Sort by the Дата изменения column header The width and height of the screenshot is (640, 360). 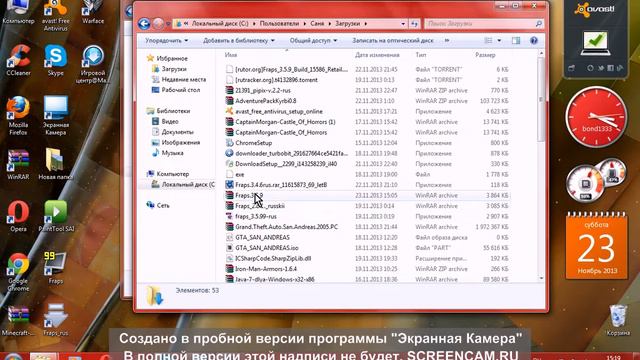pos(377,55)
